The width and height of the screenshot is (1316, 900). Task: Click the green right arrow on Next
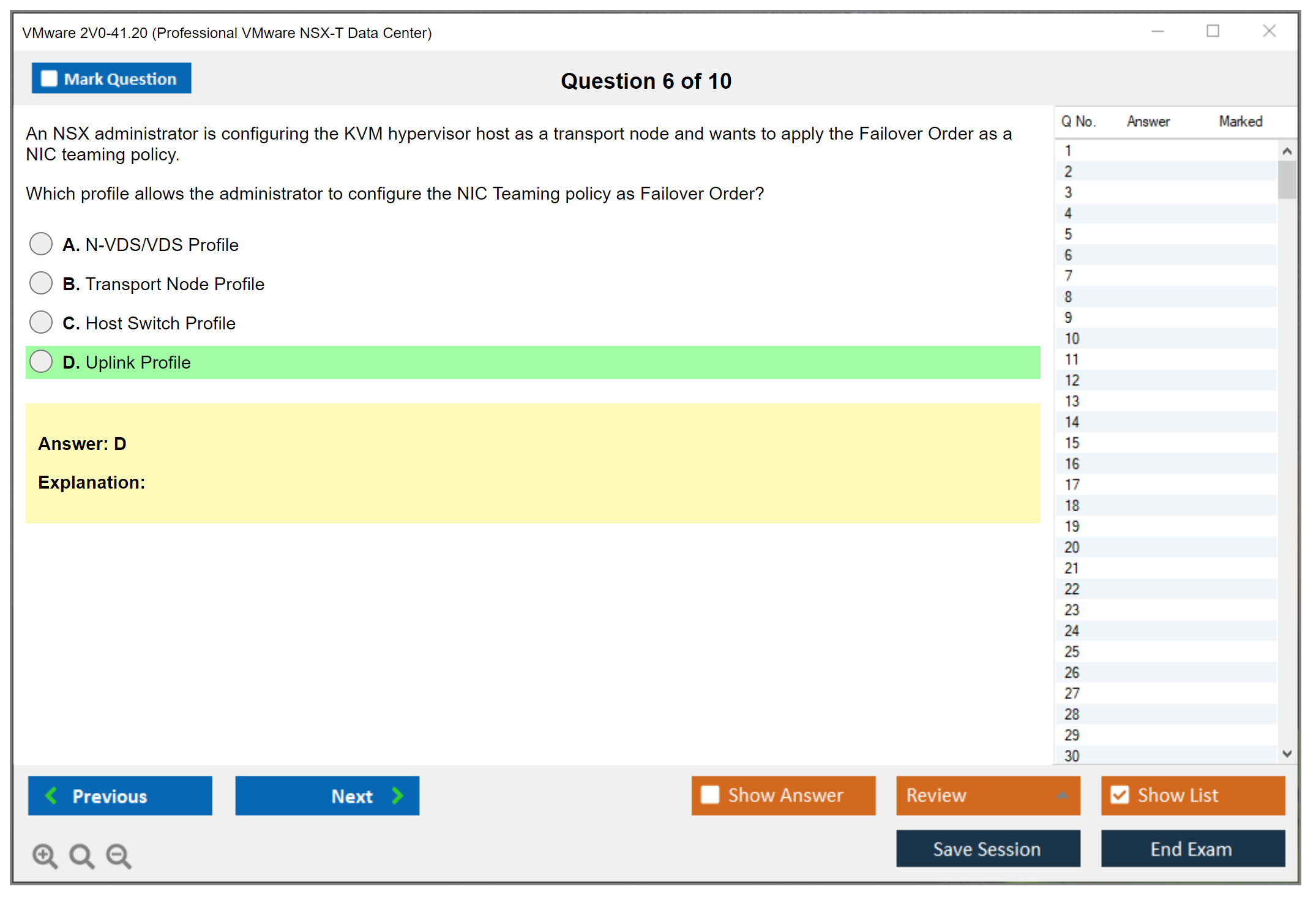(397, 795)
